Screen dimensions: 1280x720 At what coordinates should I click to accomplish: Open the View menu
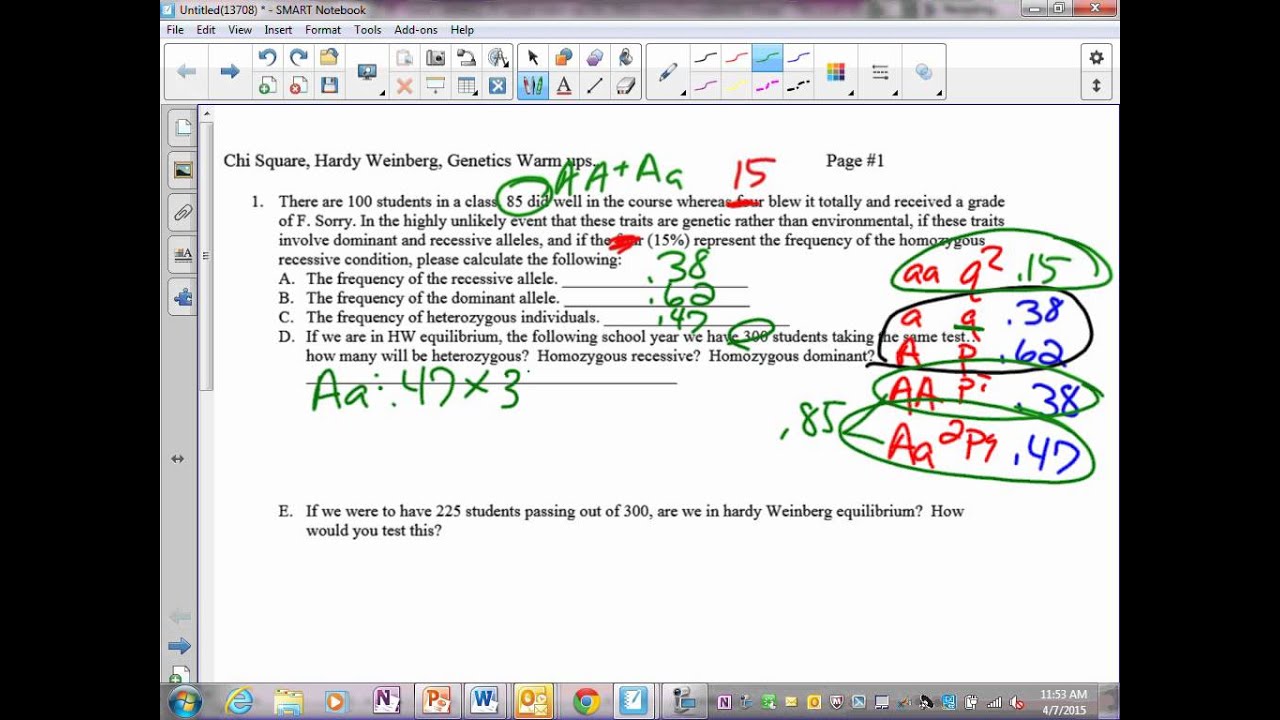click(x=240, y=30)
